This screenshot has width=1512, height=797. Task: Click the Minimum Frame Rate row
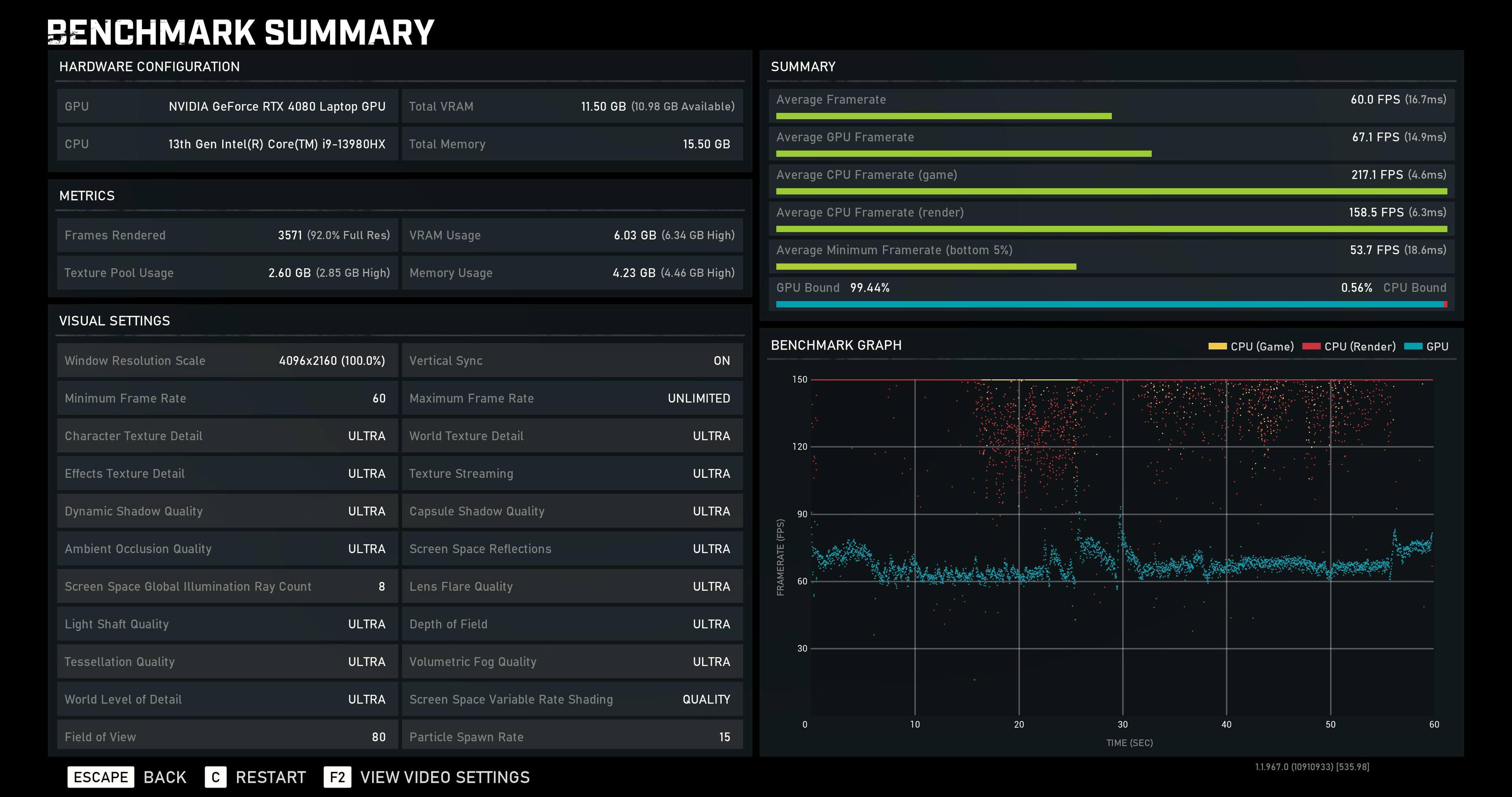[227, 398]
